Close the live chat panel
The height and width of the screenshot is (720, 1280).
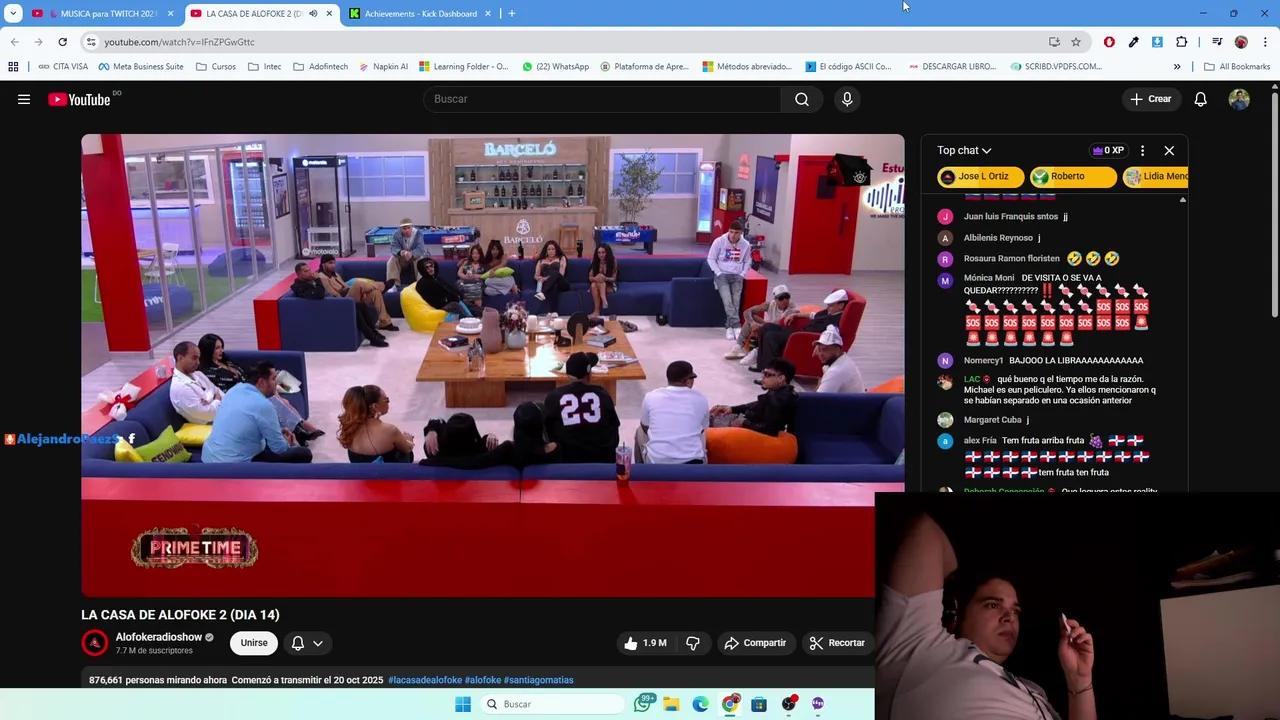[x=1169, y=151]
